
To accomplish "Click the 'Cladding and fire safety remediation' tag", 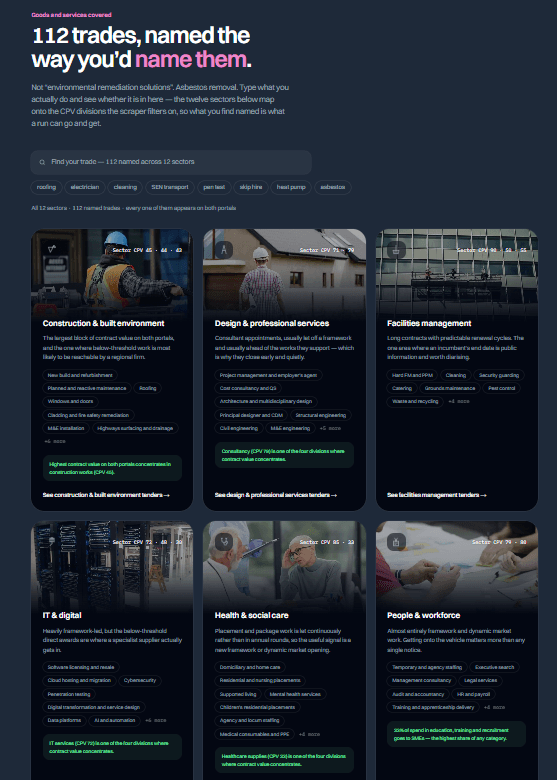I will (x=88, y=415).
